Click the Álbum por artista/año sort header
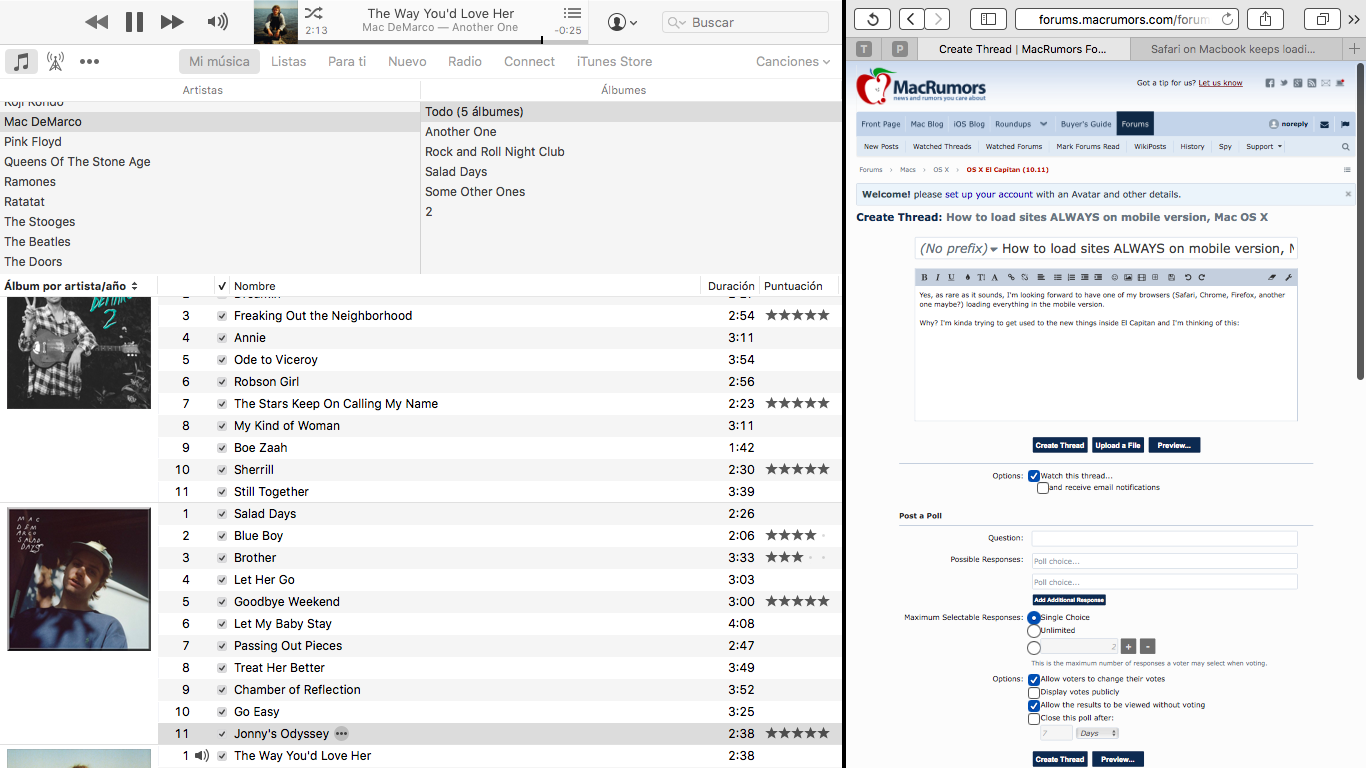 point(70,286)
